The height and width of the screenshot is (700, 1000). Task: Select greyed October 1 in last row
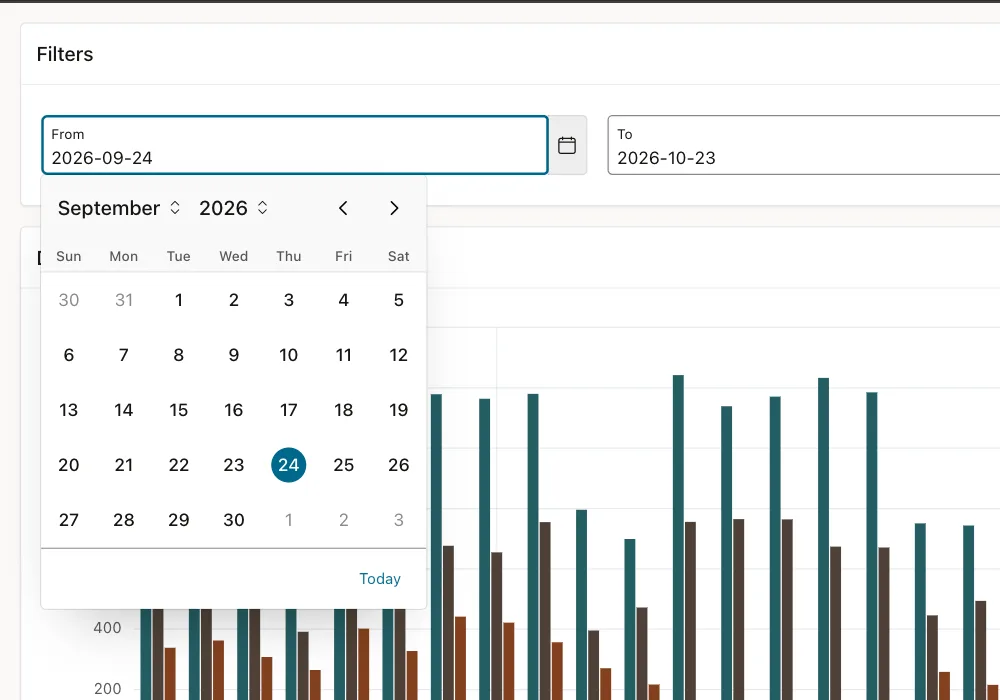(288, 520)
